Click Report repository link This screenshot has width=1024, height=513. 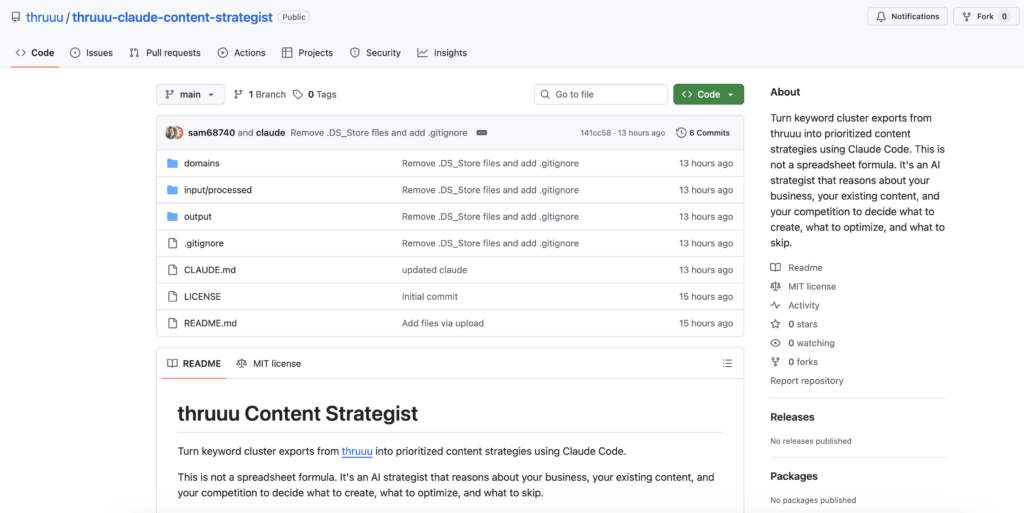[x=806, y=381]
